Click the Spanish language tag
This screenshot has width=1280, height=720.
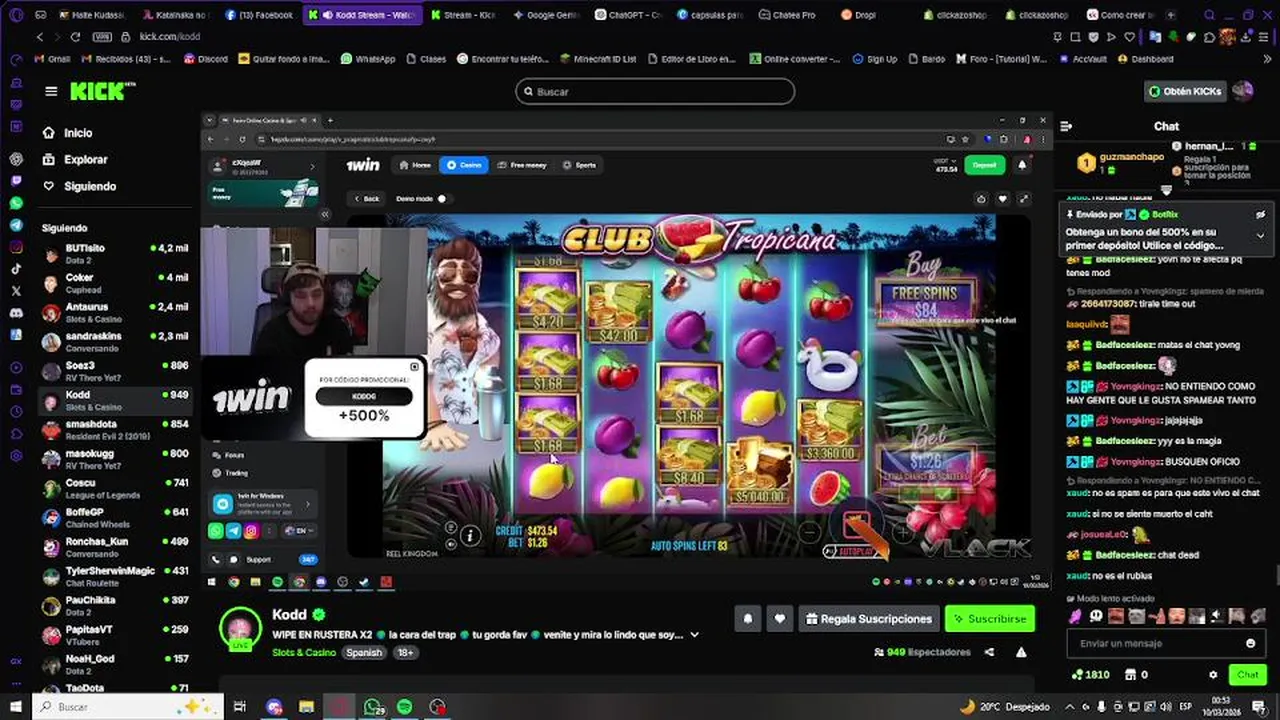point(364,652)
